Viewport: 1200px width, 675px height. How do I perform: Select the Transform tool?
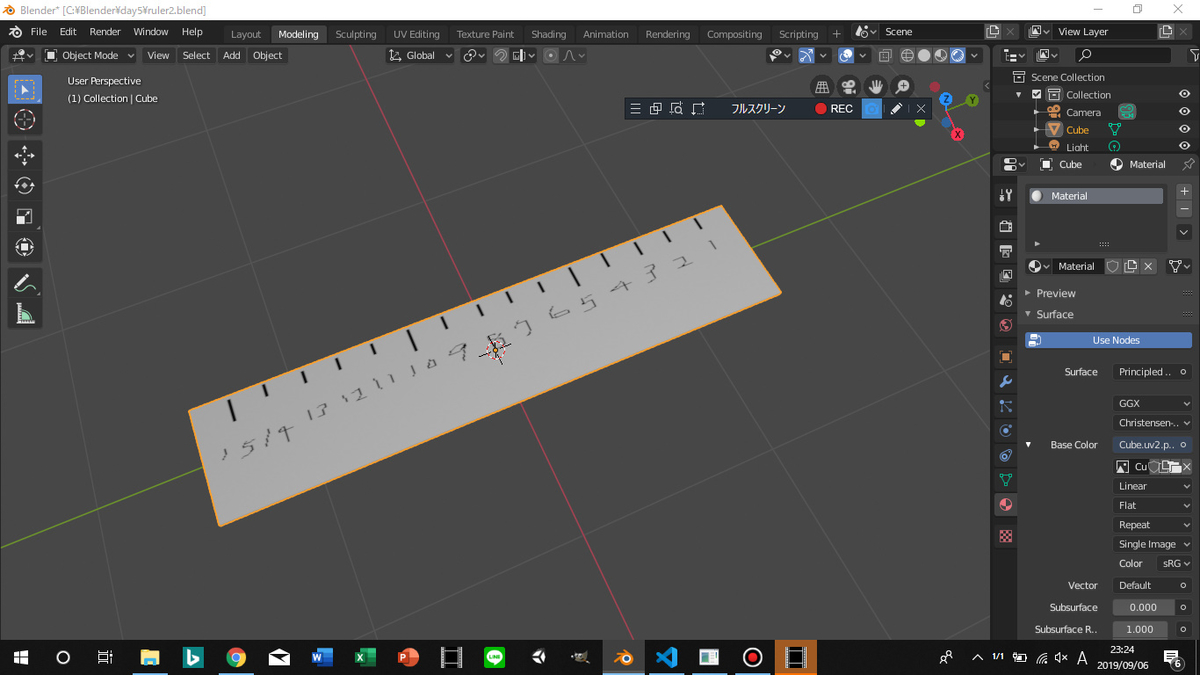pyautogui.click(x=25, y=247)
